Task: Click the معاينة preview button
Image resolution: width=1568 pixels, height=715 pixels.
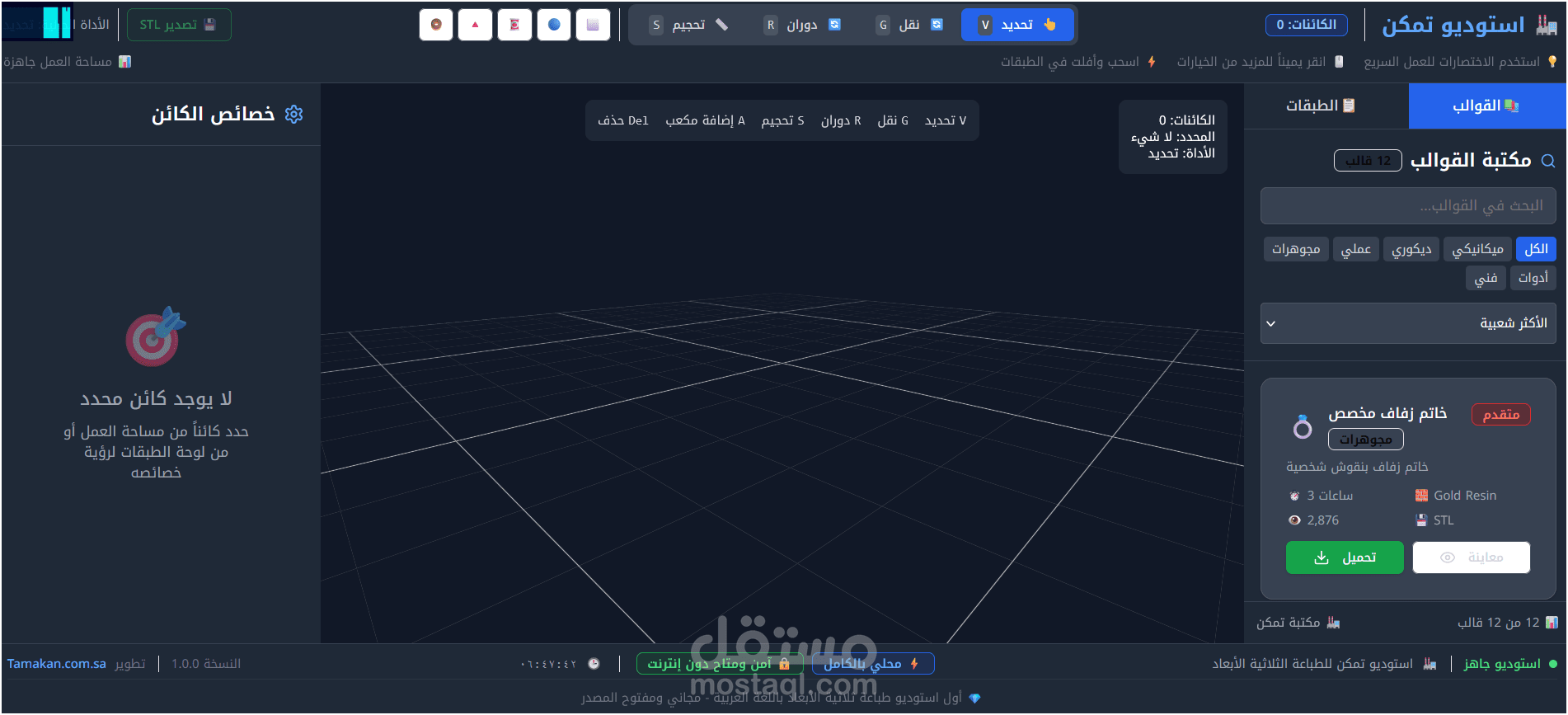Action: pyautogui.click(x=1472, y=557)
